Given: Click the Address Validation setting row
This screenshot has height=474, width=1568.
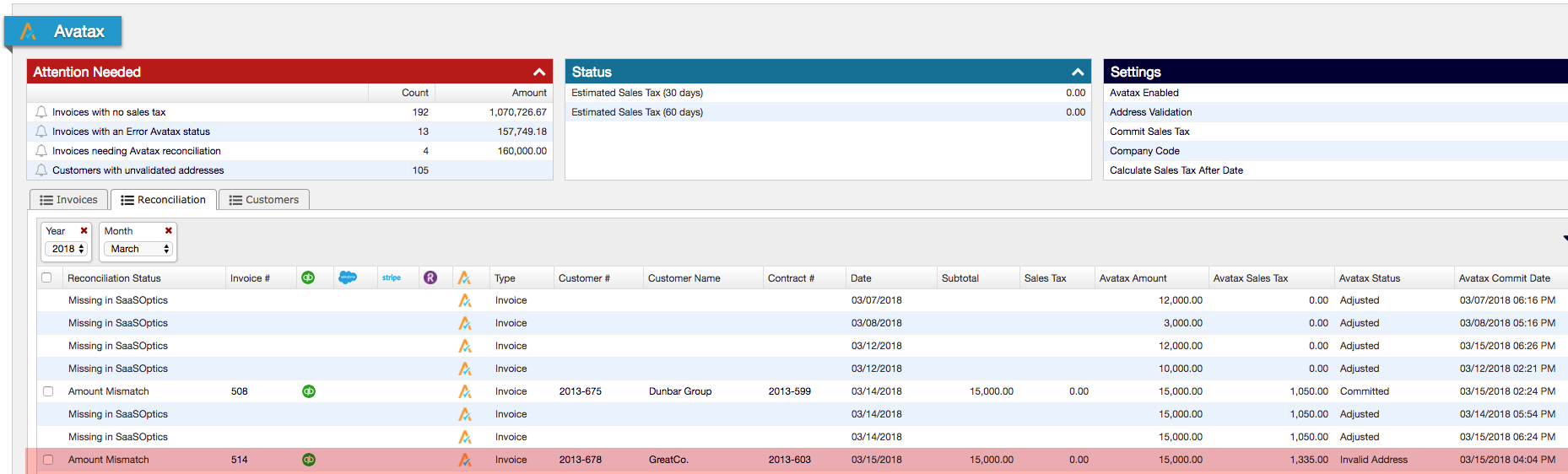Looking at the screenshot, I should pos(1335,112).
